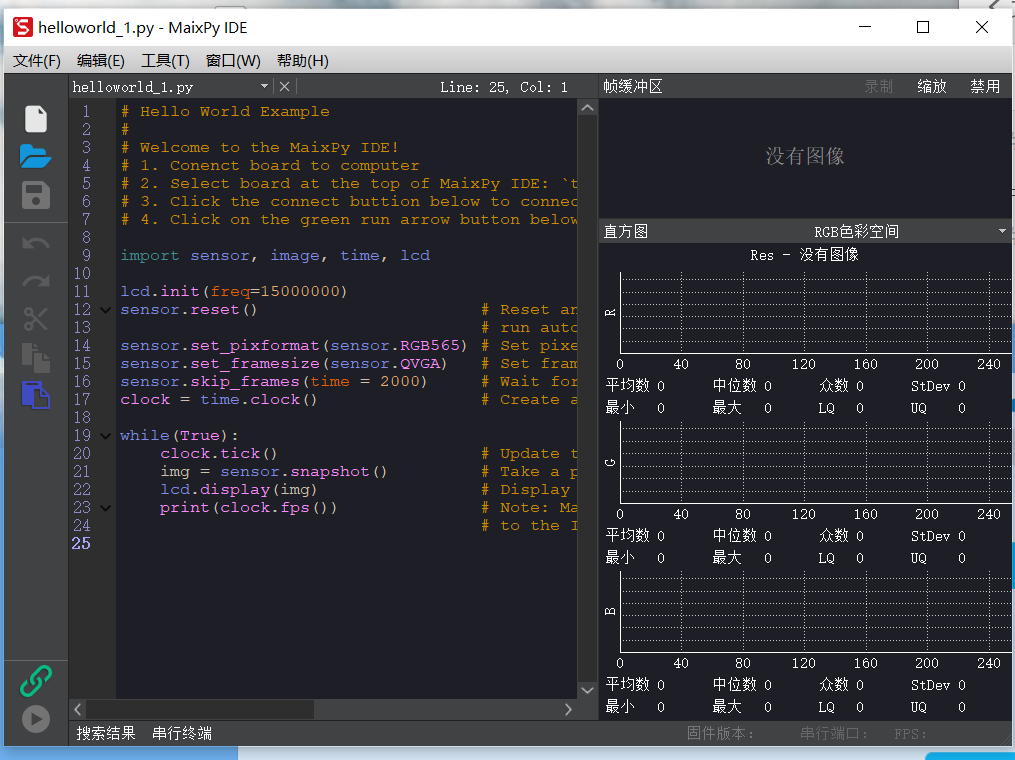The height and width of the screenshot is (760, 1015).
Task: Click the Redo arrow icon
Action: [36, 281]
